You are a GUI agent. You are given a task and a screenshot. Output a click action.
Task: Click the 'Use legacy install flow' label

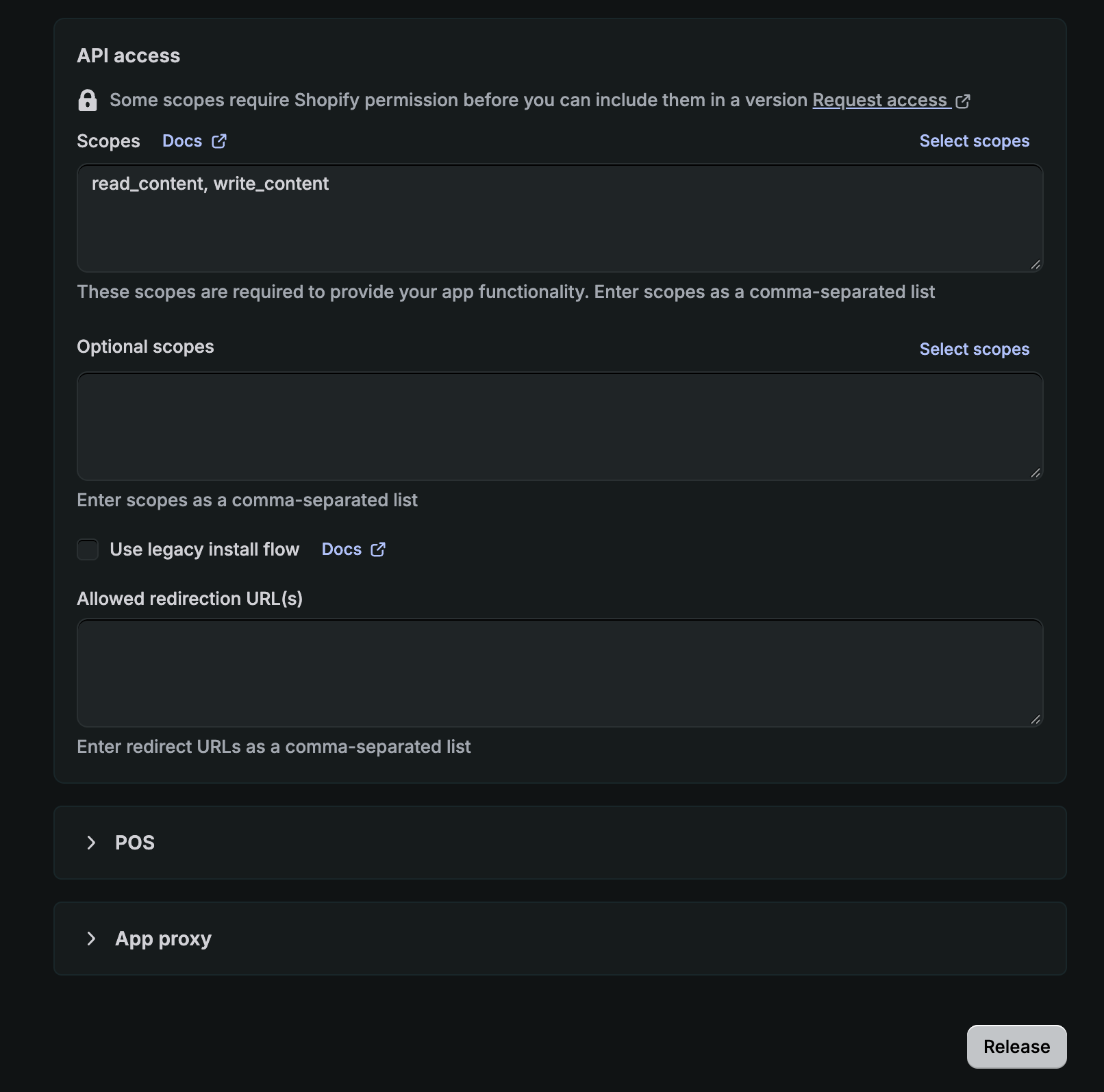tap(205, 549)
